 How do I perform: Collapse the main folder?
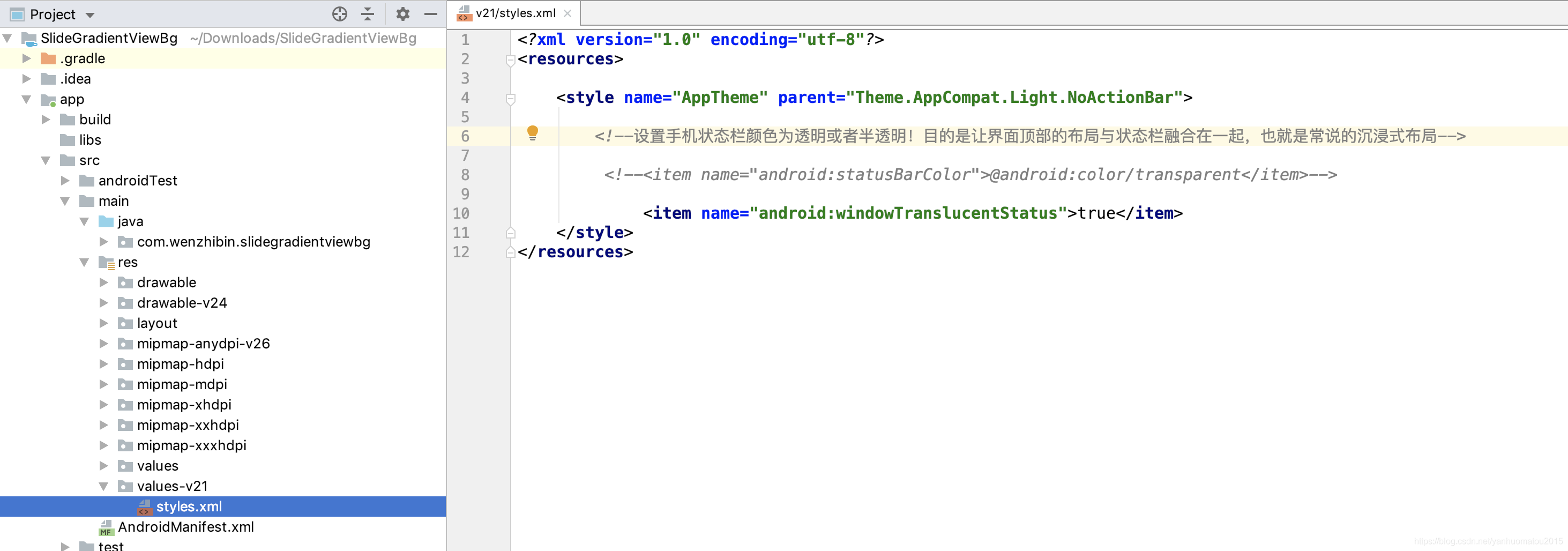[x=65, y=201]
